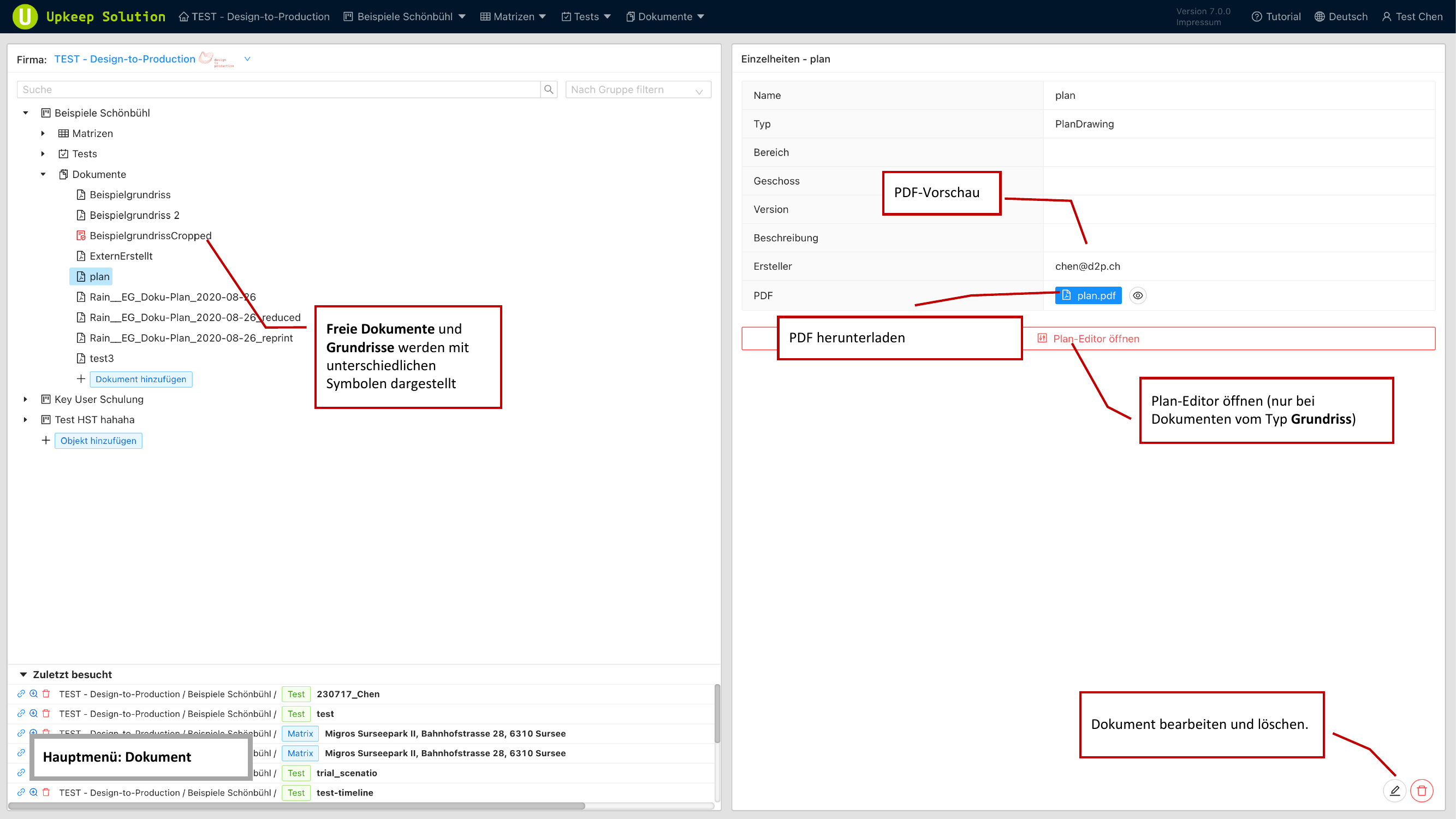Click the PDF preview eye icon
This screenshot has height=819, width=1456.
point(1137,295)
